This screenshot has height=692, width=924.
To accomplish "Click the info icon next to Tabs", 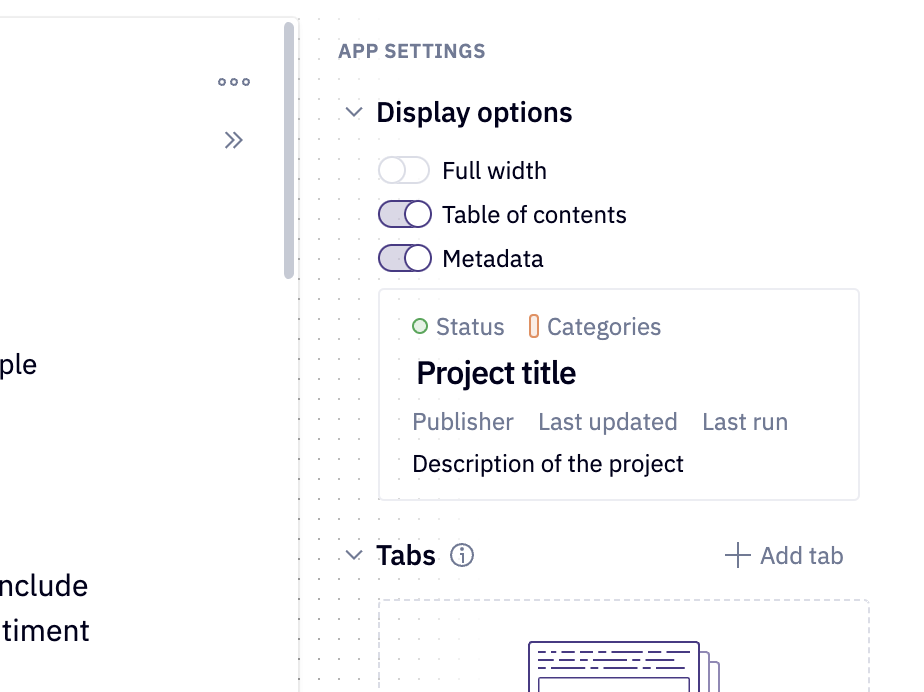I will coord(462,554).
